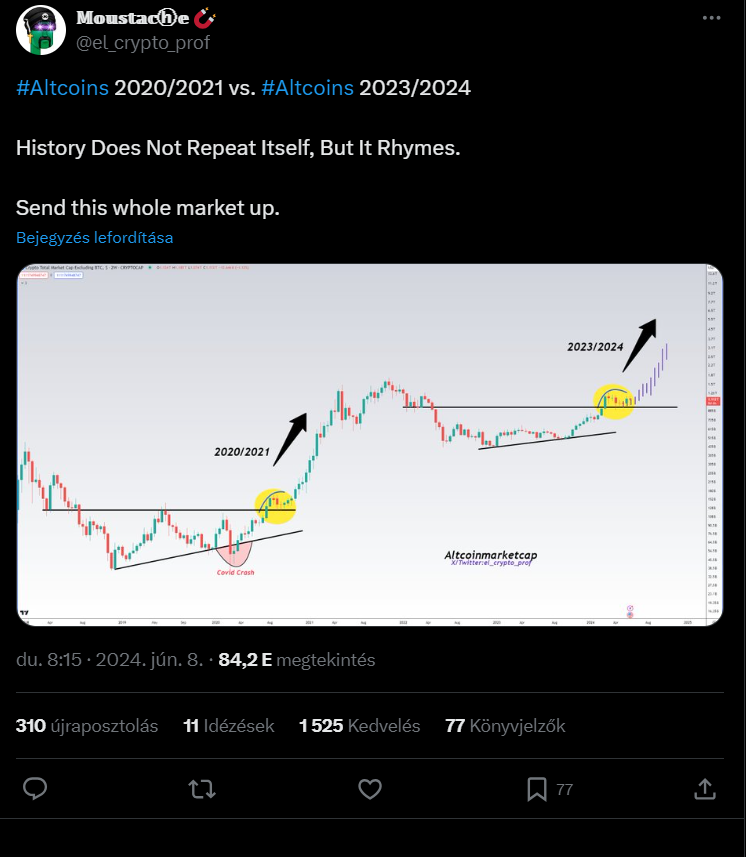View the 310 újraposztolás list

[x=87, y=726]
